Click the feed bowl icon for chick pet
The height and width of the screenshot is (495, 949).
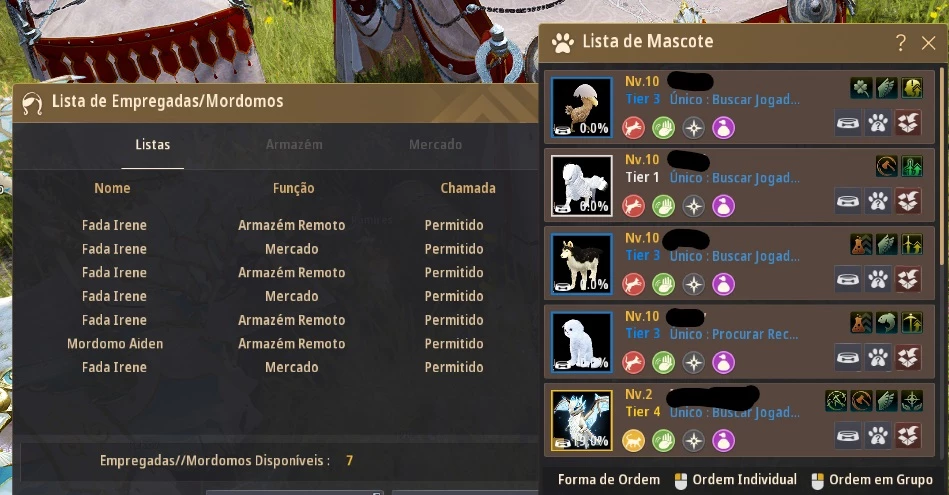pos(848,123)
